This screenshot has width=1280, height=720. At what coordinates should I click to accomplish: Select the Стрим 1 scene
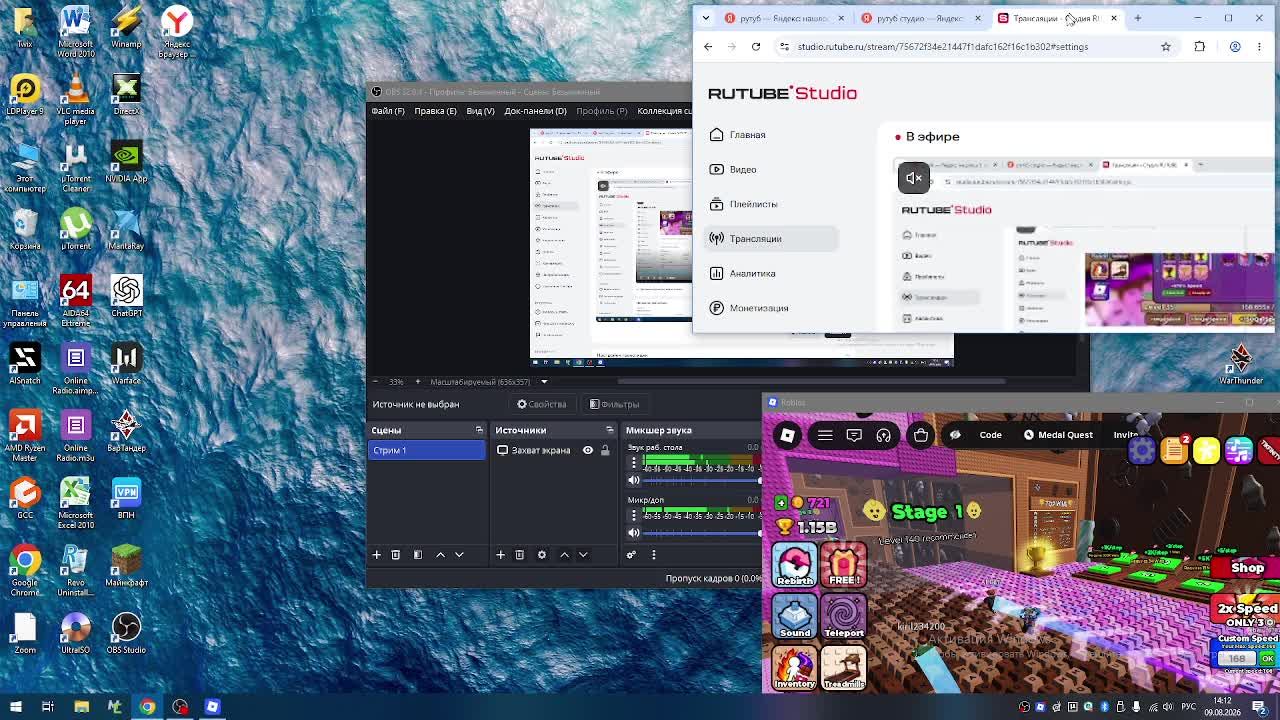tap(426, 450)
